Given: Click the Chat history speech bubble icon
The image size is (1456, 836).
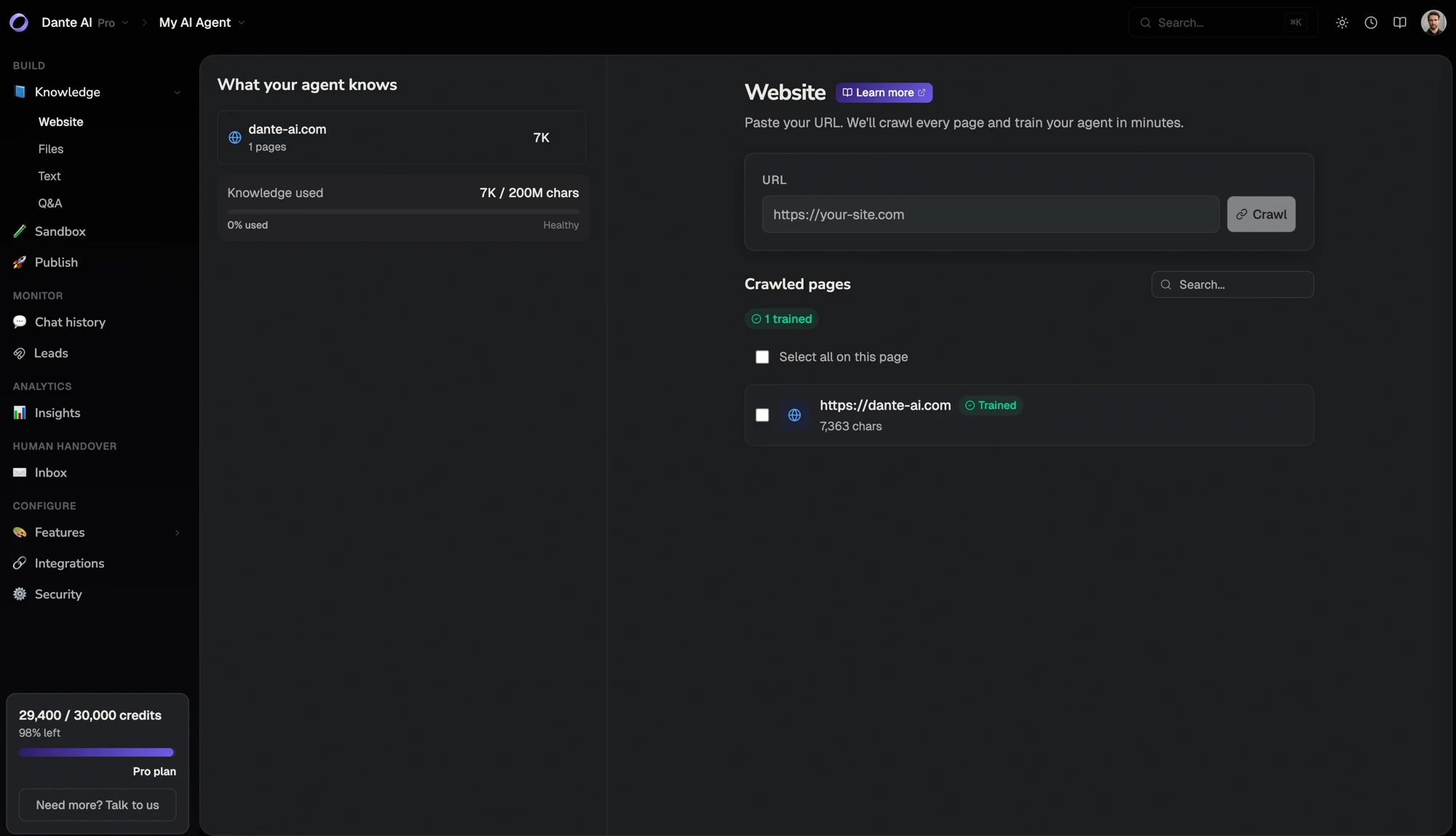Looking at the screenshot, I should click(20, 322).
